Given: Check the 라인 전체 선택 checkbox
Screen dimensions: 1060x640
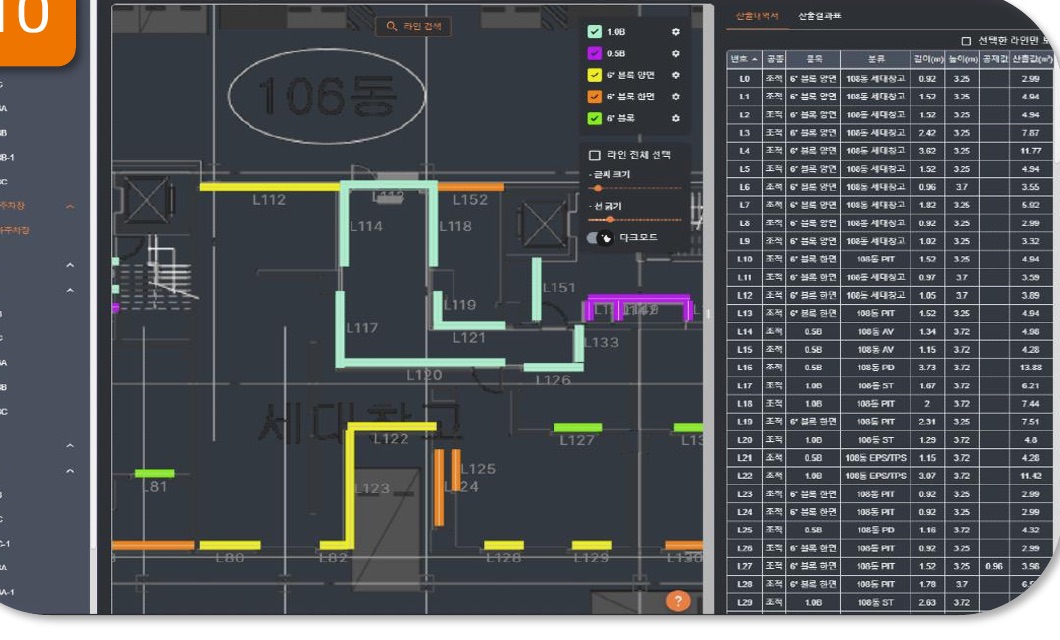Looking at the screenshot, I should point(595,155).
